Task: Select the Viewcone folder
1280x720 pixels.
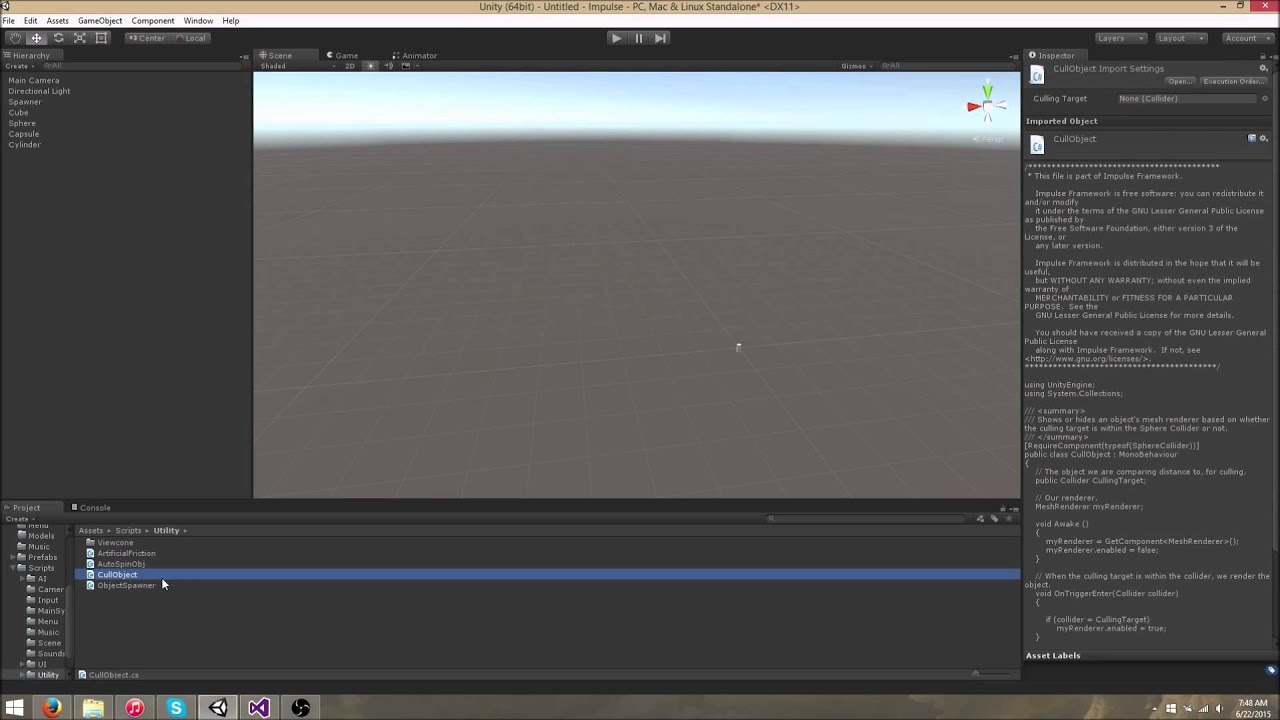Action: coord(115,542)
